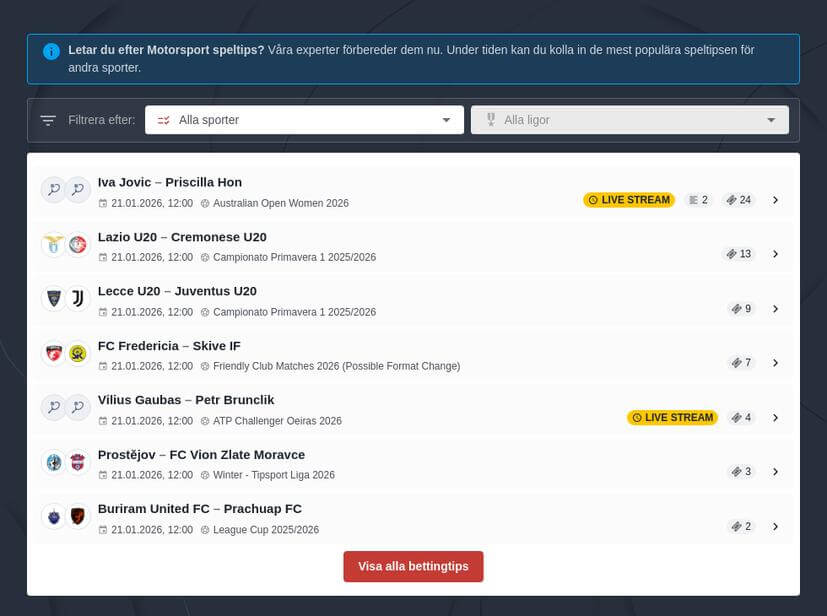This screenshot has width=827, height=616.
Task: Open the Alla sporter dropdown
Action: tap(304, 120)
